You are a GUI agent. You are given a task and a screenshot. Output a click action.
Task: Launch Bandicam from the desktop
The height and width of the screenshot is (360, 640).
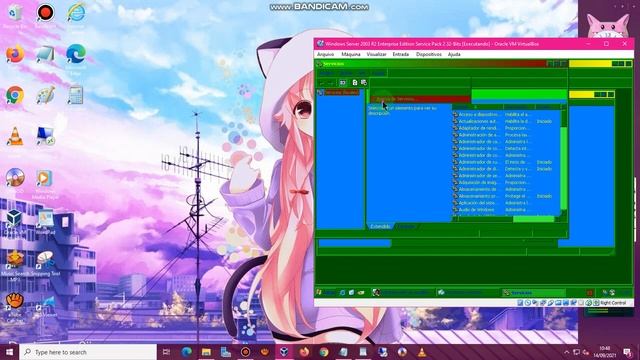[x=45, y=13]
